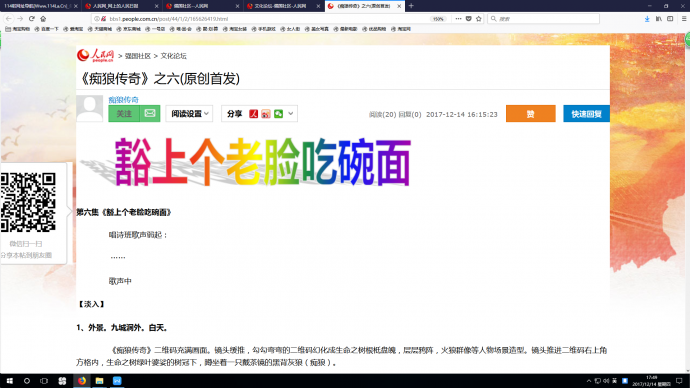Bookmark this page with the star
This screenshot has height=388, width=690.
pyautogui.click(x=479, y=19)
